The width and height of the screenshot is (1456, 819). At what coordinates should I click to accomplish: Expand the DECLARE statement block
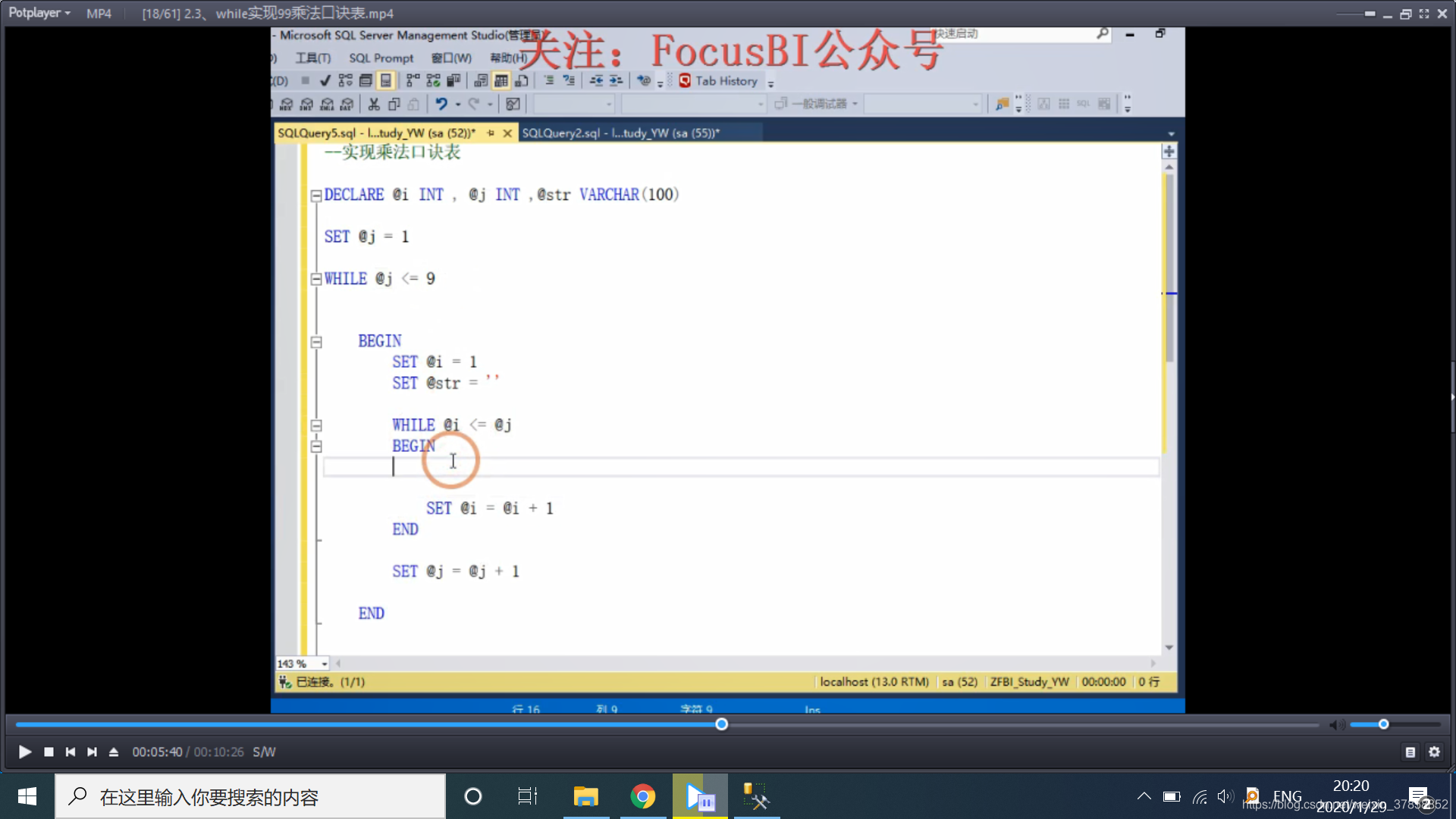315,194
